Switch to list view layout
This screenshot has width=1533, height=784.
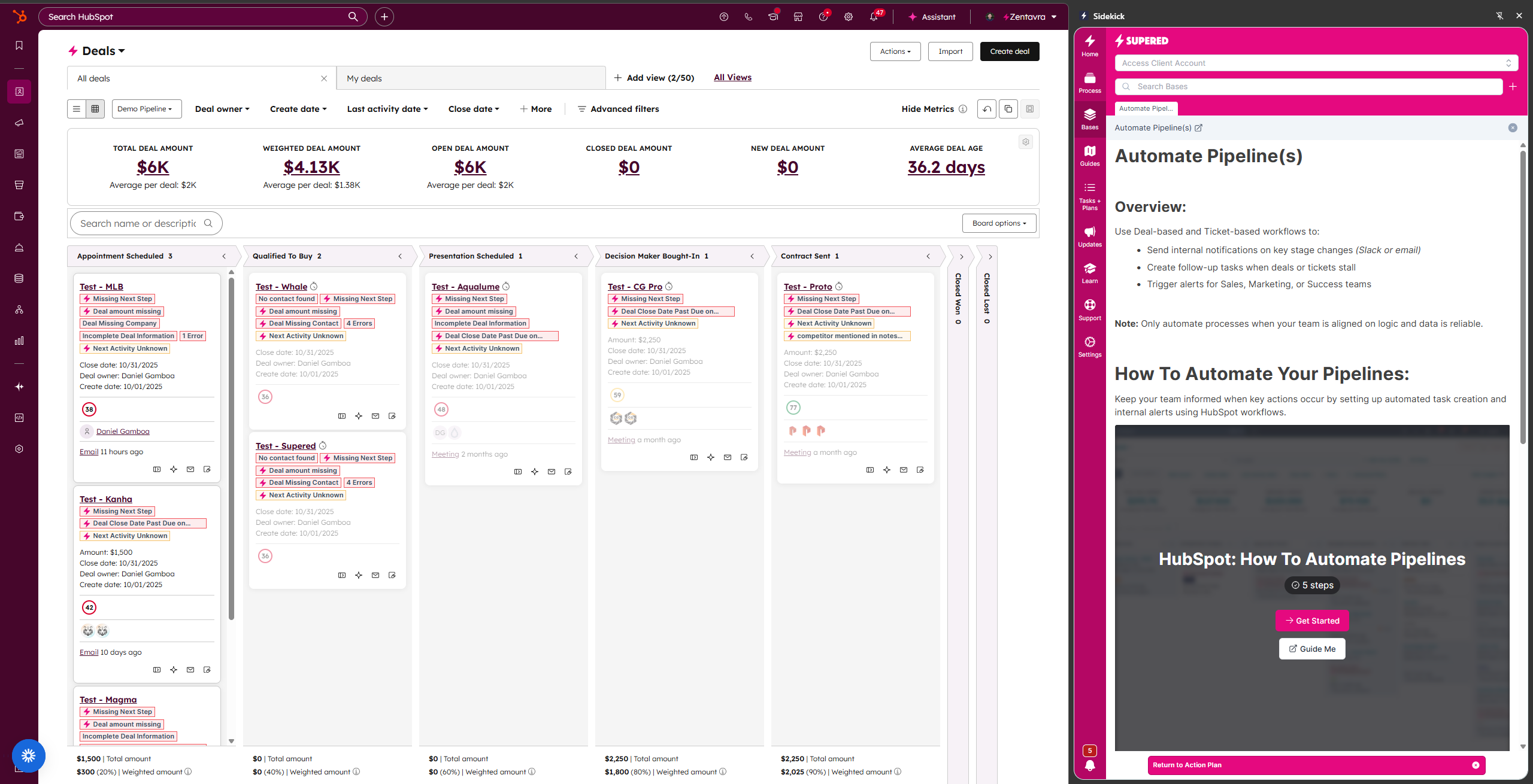pyautogui.click(x=77, y=109)
